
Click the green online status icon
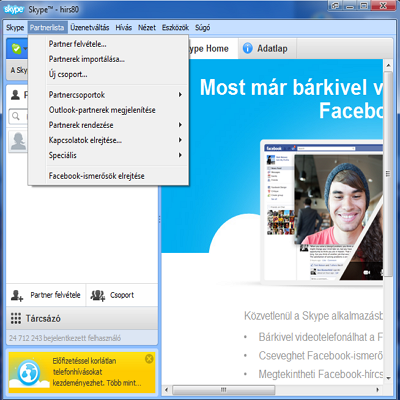[x=16, y=49]
